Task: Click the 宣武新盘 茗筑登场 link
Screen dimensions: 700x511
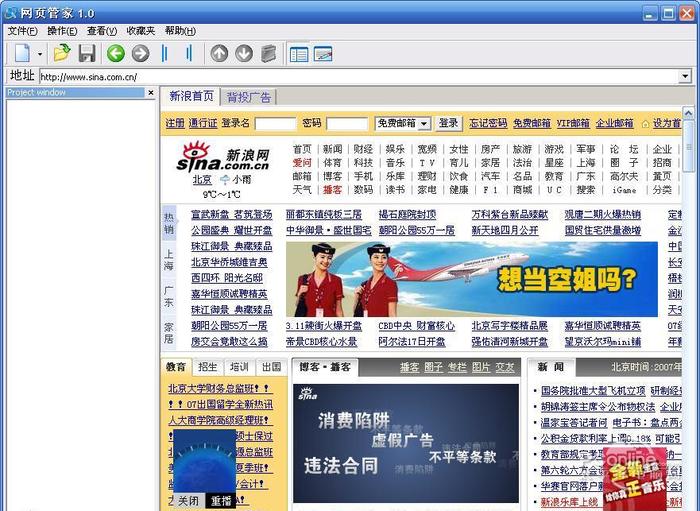Action: 231,215
